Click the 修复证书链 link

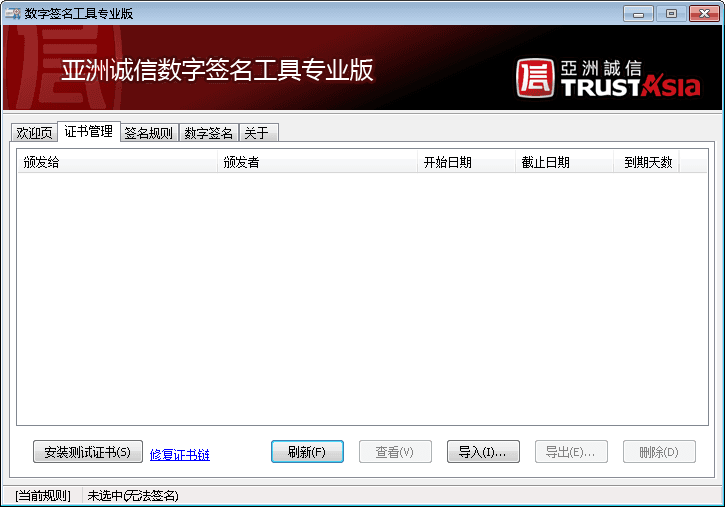coord(180,455)
